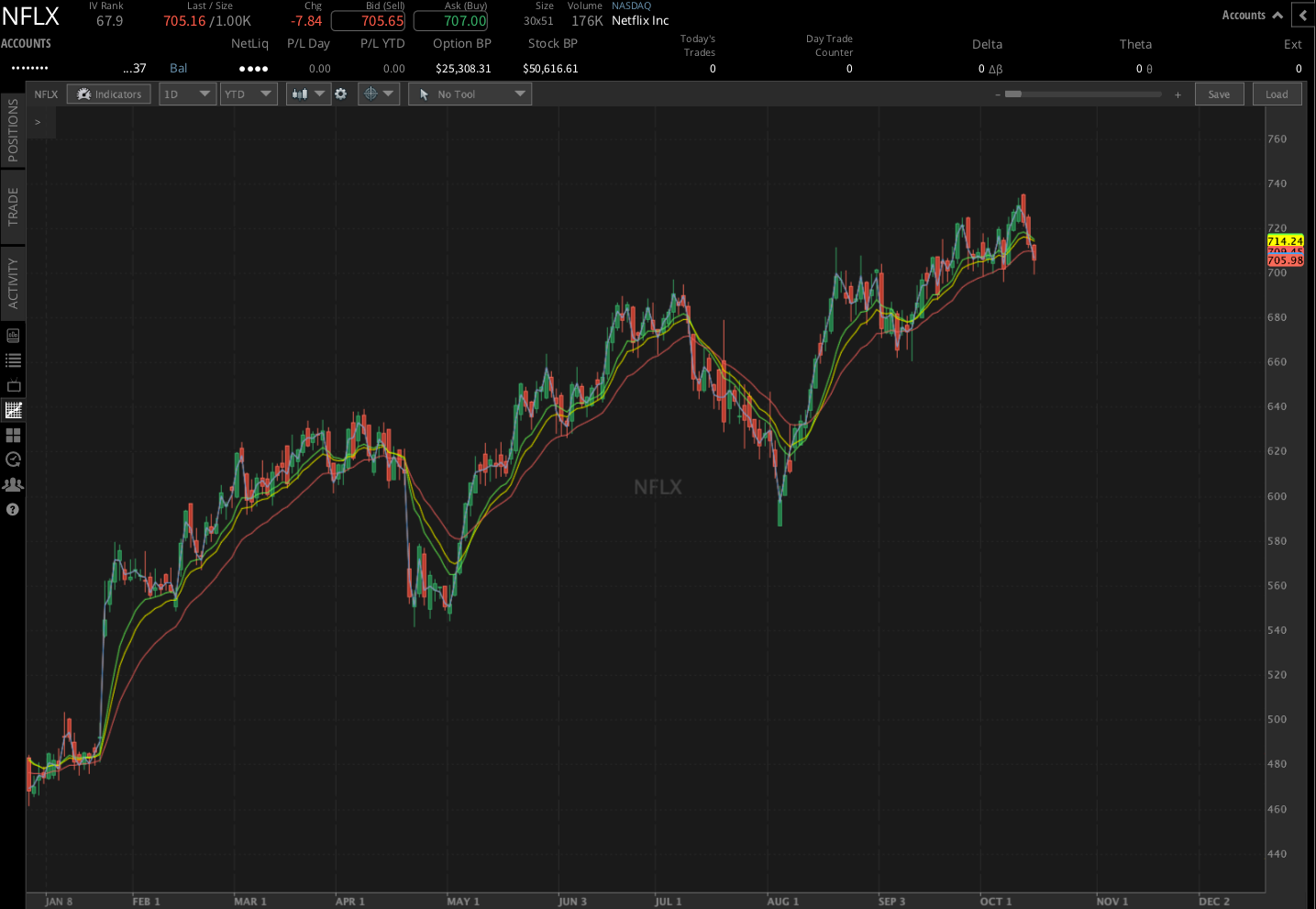Open the Indicators editor

(108, 94)
